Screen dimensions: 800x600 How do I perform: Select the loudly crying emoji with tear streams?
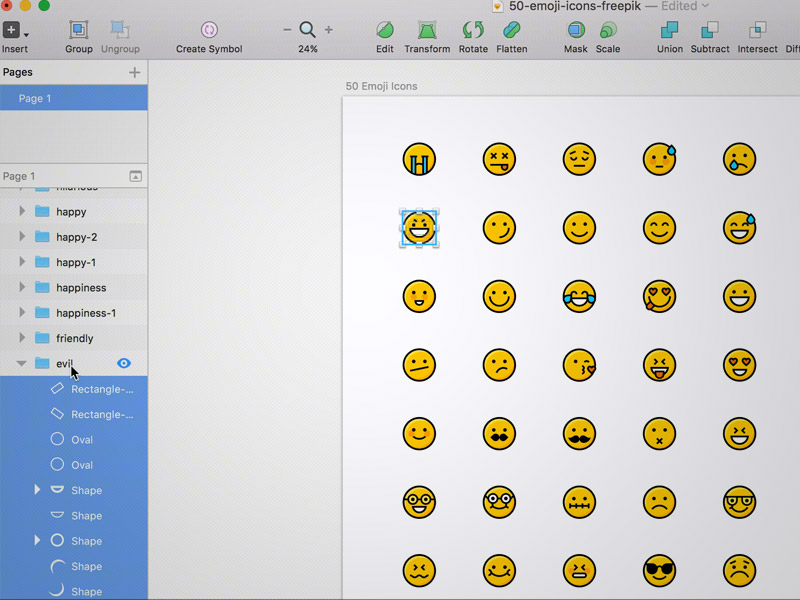pos(419,159)
